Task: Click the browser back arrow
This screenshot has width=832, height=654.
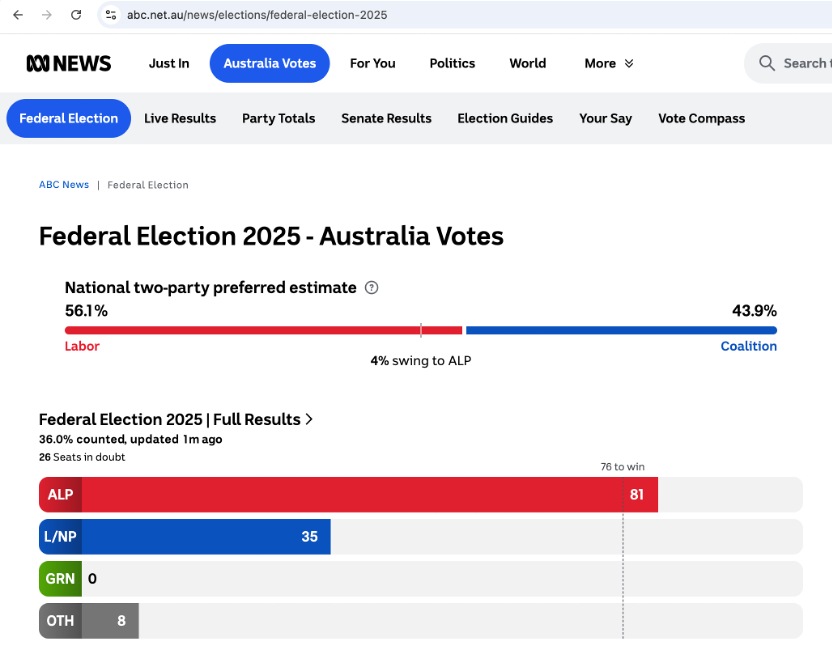Action: click(18, 15)
